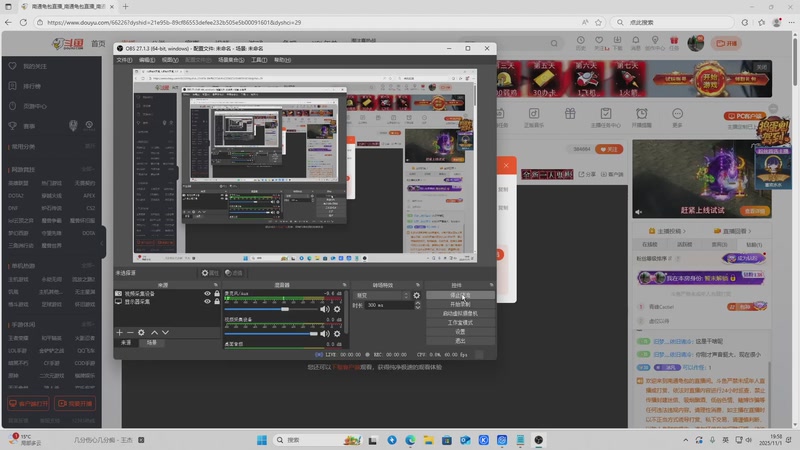This screenshot has height=450, width=800.
Task: Open transition settings gear in 转场特效 panel
Action: click(x=416, y=295)
